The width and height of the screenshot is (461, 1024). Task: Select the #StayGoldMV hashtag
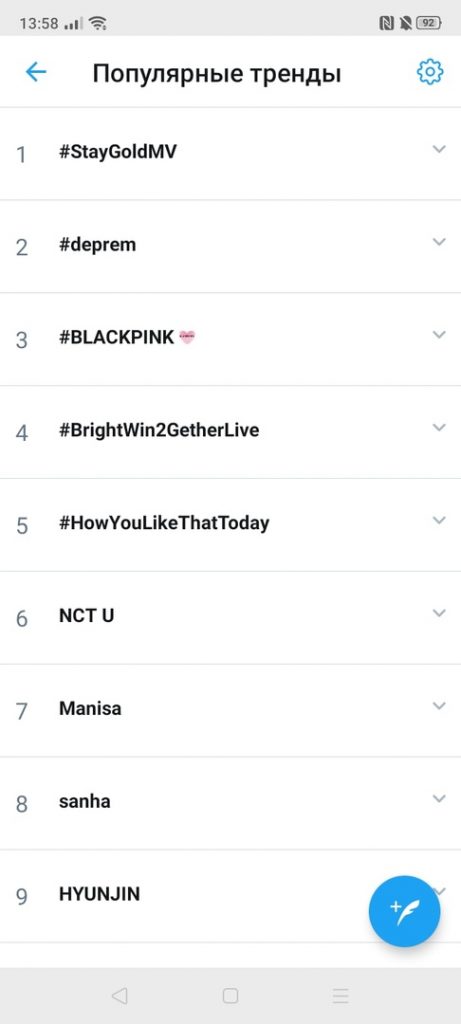tap(118, 152)
